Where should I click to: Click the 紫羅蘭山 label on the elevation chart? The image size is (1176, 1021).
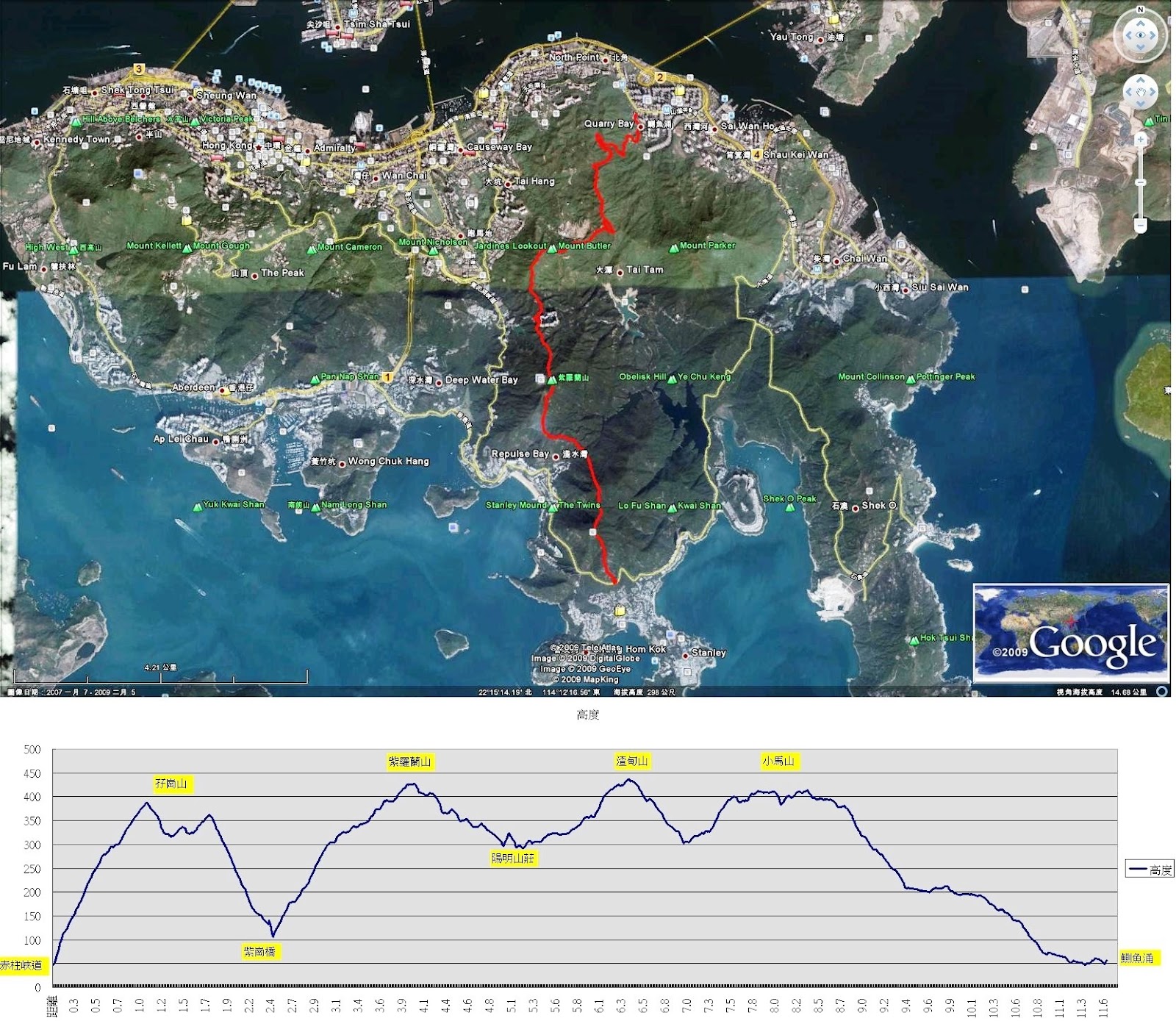point(410,762)
